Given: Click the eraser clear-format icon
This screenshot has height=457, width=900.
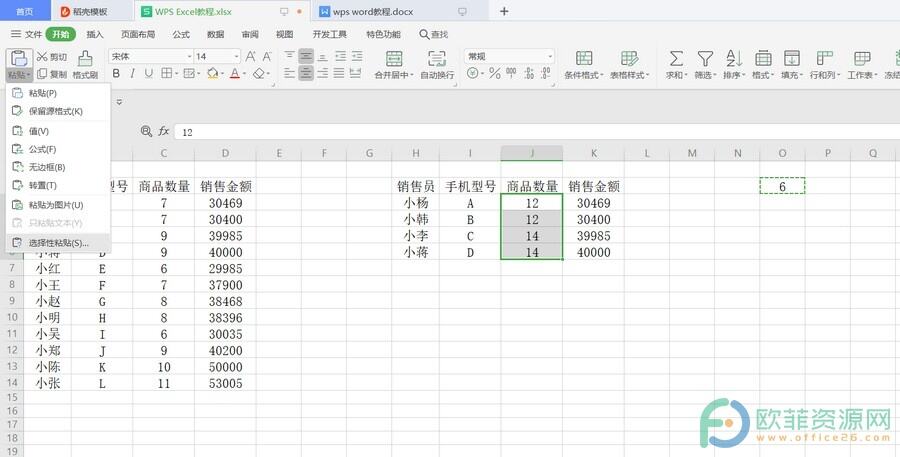Looking at the screenshot, I should tap(258, 73).
